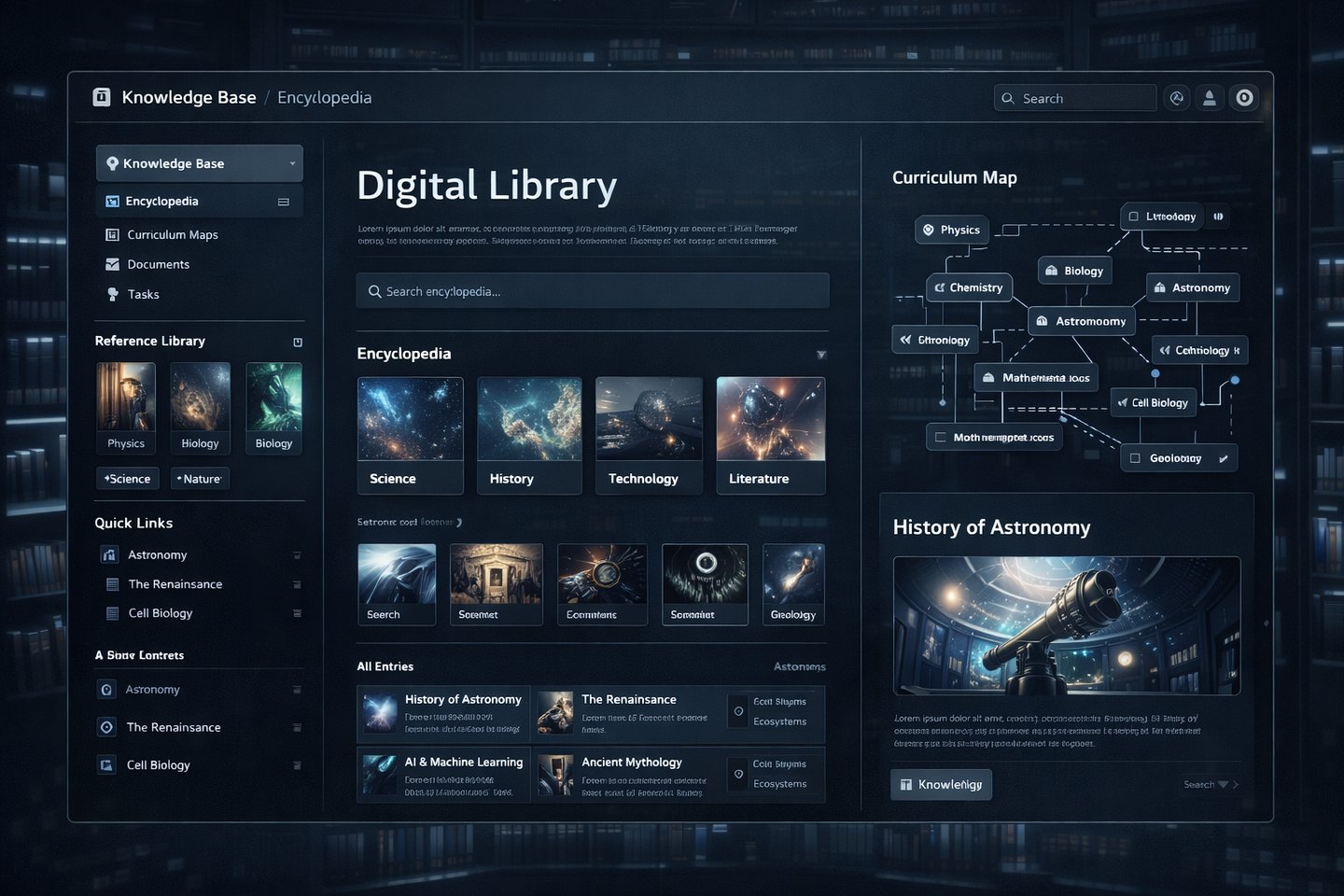Click Encyclopedia breadcrumb in header
Viewport: 1344px width, 896px height.
click(x=324, y=98)
